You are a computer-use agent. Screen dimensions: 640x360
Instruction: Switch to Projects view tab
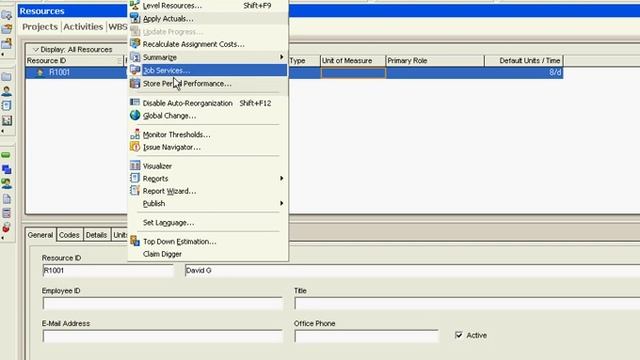point(40,27)
